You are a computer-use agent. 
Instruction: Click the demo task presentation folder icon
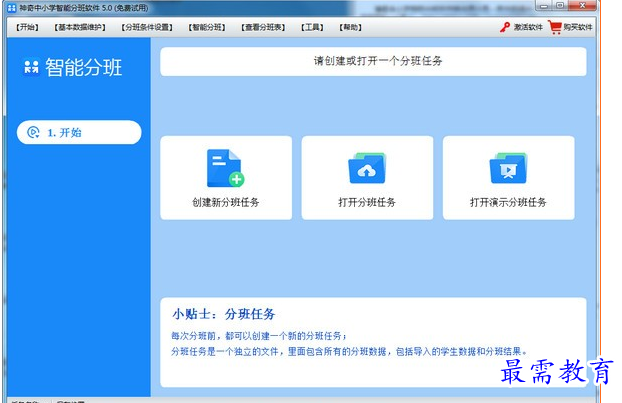coord(508,168)
